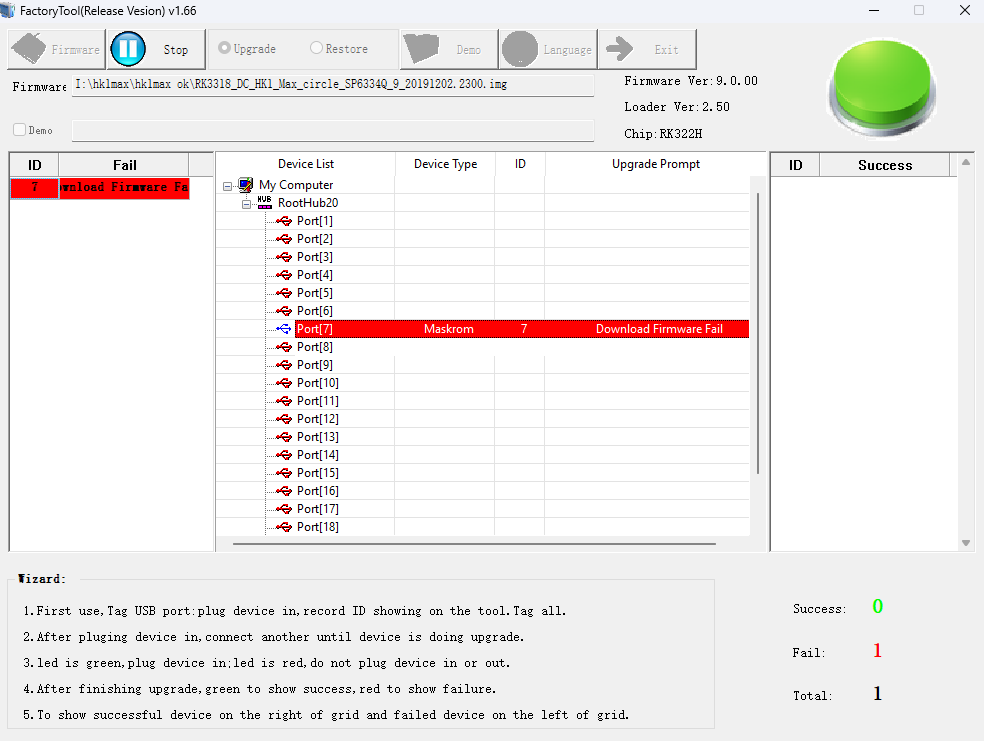Select the Restore radio button
The width and height of the screenshot is (984, 741).
coord(316,48)
